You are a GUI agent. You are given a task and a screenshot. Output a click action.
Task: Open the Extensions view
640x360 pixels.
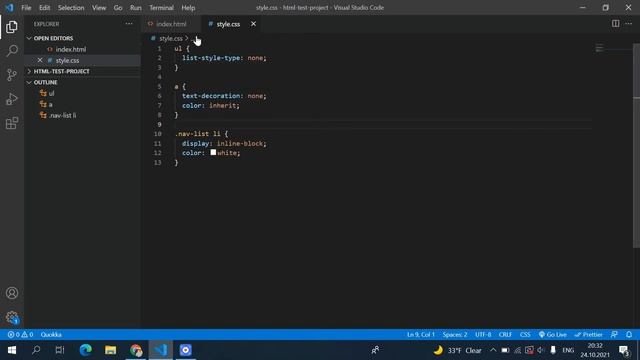pos(12,123)
